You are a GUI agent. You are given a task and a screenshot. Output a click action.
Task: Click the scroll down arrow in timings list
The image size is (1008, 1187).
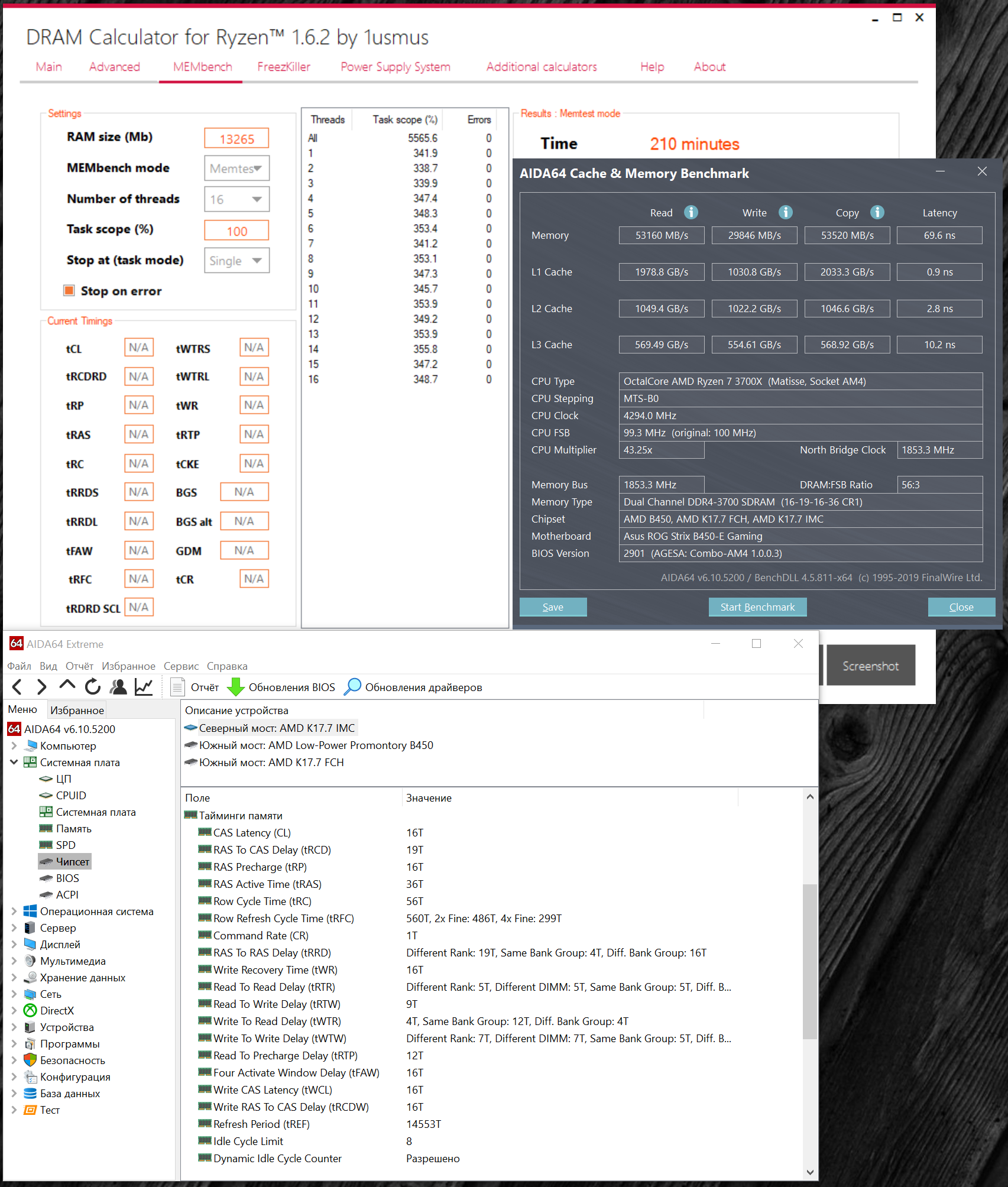(810, 1172)
